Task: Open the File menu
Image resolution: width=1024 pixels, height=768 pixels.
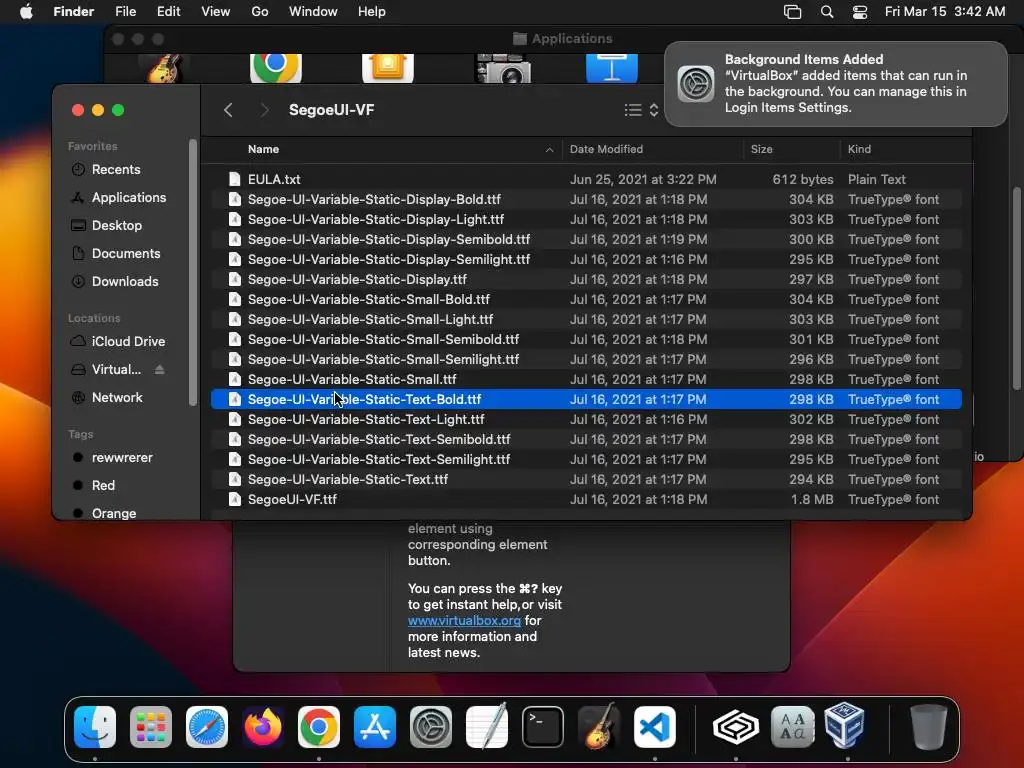Action: (x=125, y=12)
